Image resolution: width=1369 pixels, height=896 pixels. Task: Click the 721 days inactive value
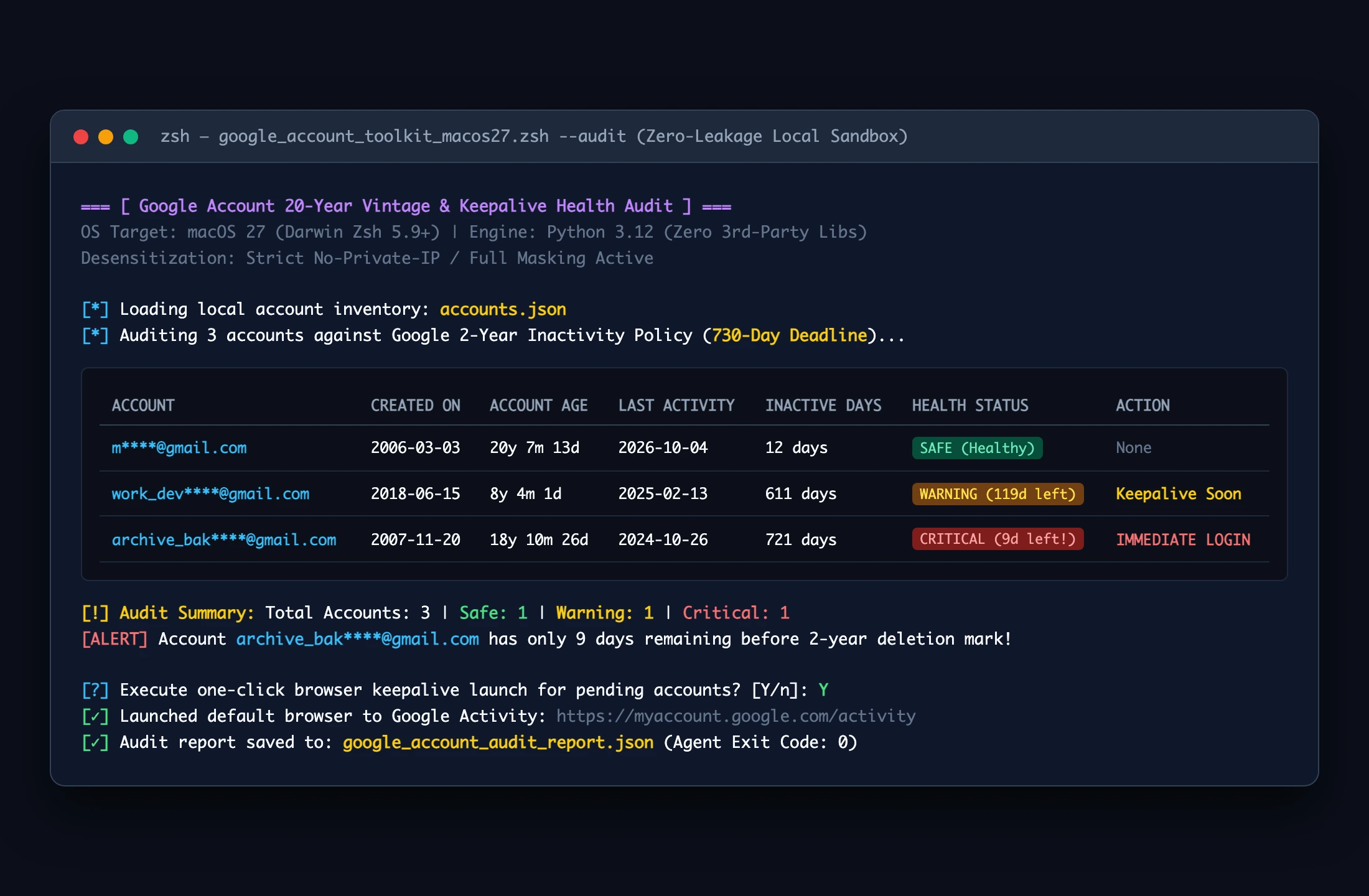(x=801, y=540)
